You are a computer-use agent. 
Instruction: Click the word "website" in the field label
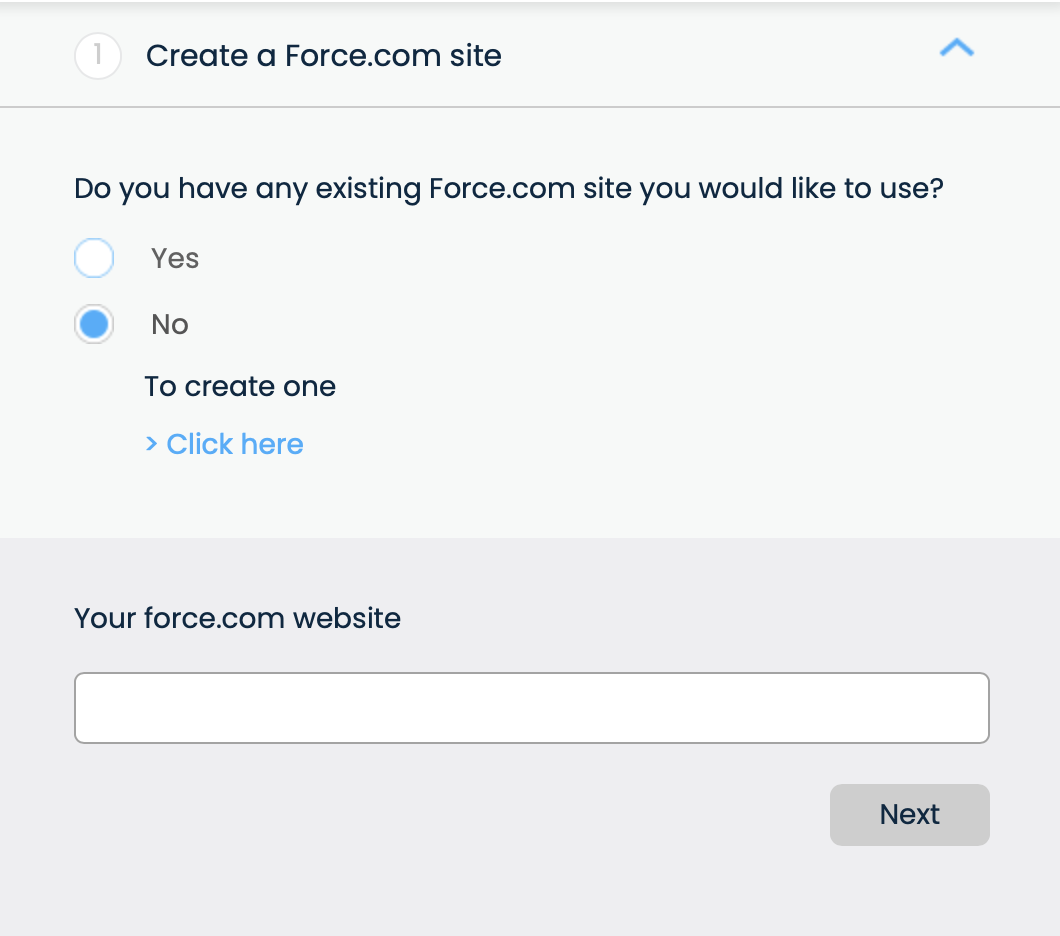coord(346,618)
